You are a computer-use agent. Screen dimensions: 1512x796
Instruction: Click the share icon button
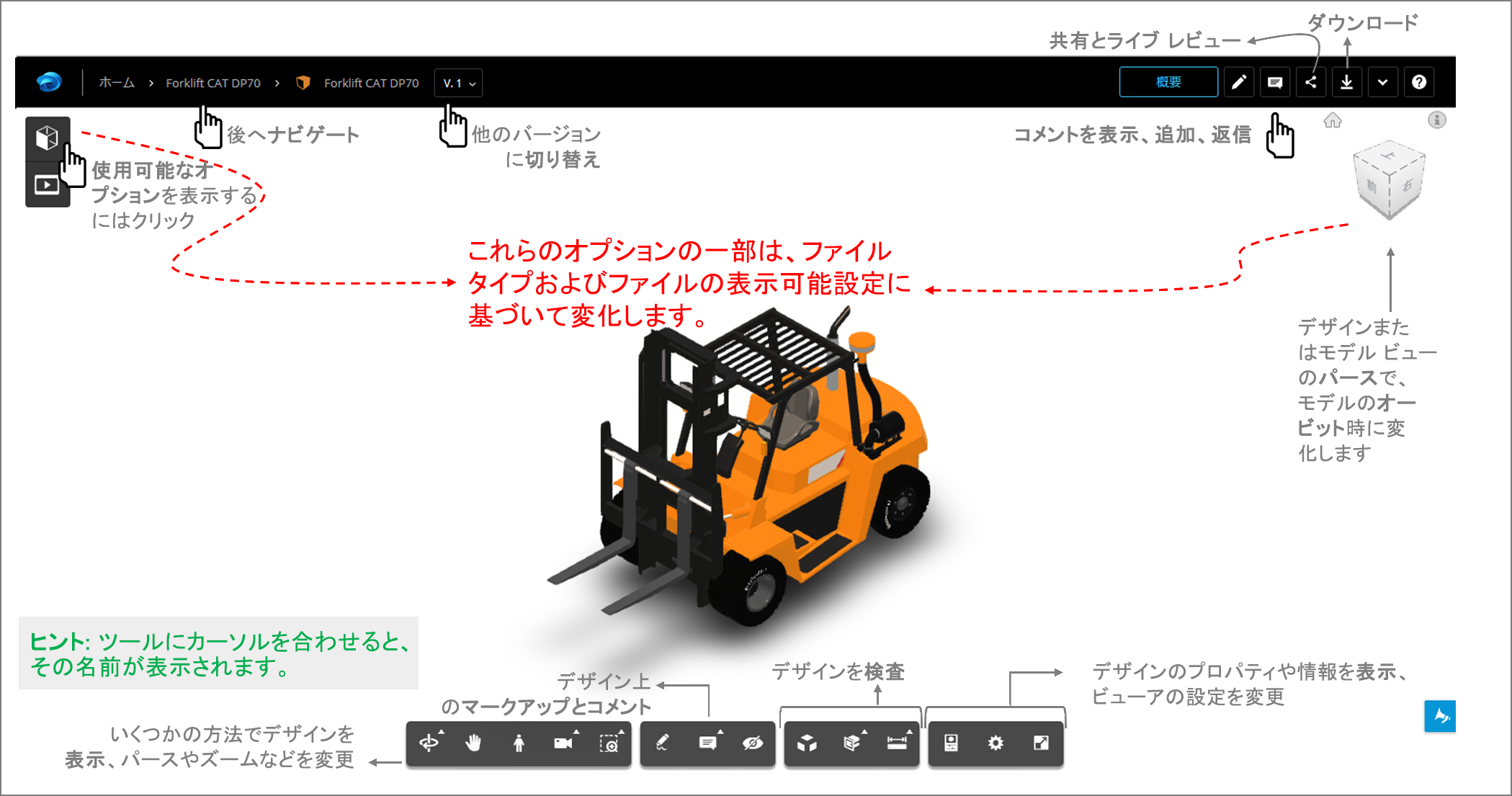[1311, 82]
